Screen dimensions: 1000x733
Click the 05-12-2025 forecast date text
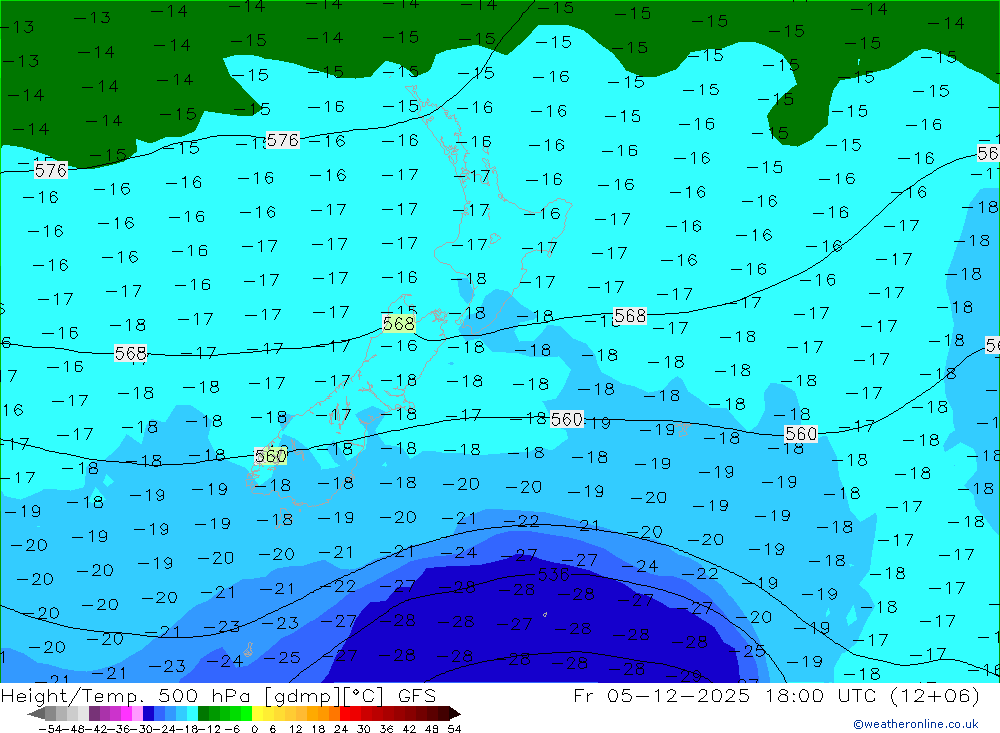679,695
